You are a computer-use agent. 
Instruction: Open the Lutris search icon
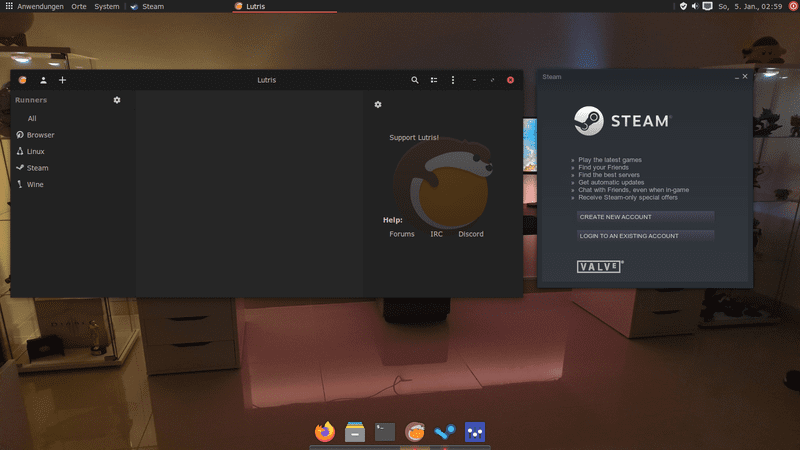pyautogui.click(x=415, y=80)
